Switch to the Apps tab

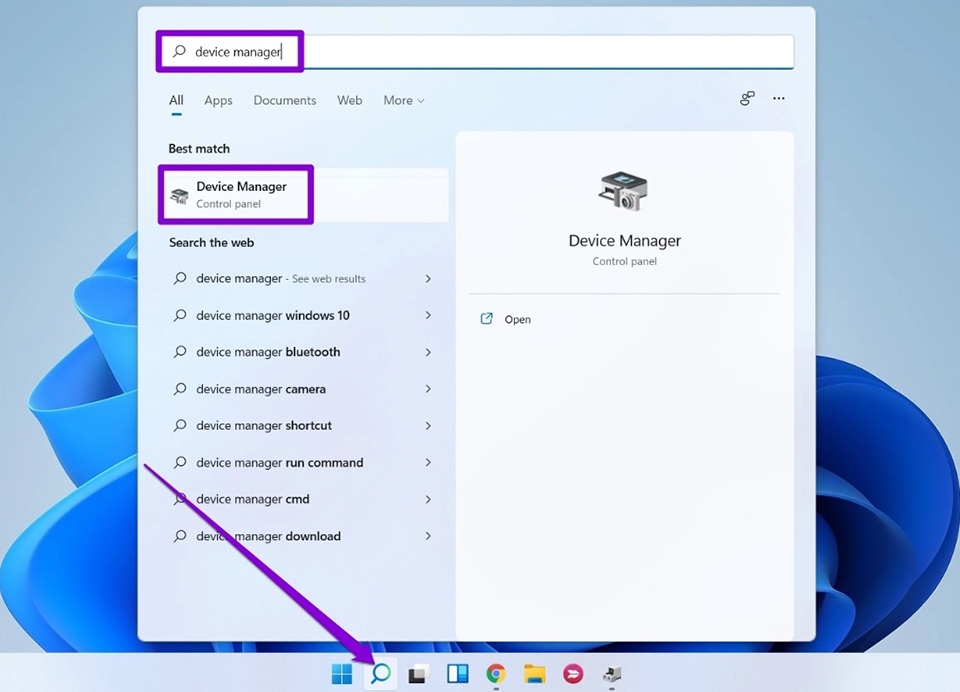pyautogui.click(x=218, y=100)
